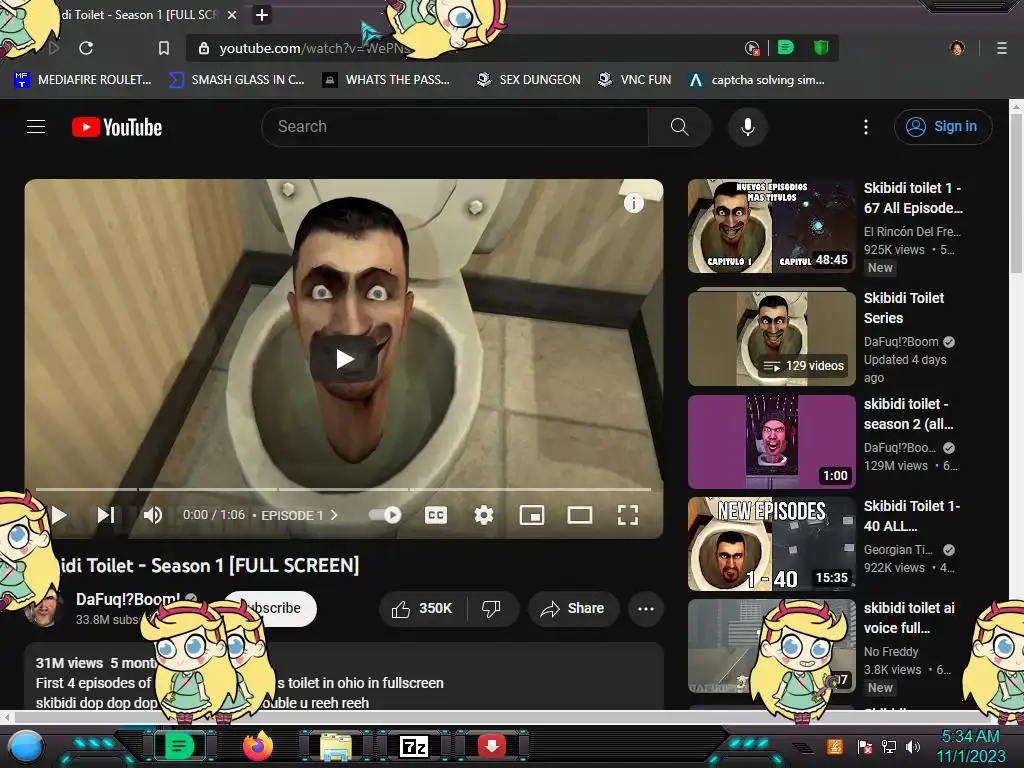Enable miniplayer mode
The width and height of the screenshot is (1024, 768).
pyautogui.click(x=532, y=515)
